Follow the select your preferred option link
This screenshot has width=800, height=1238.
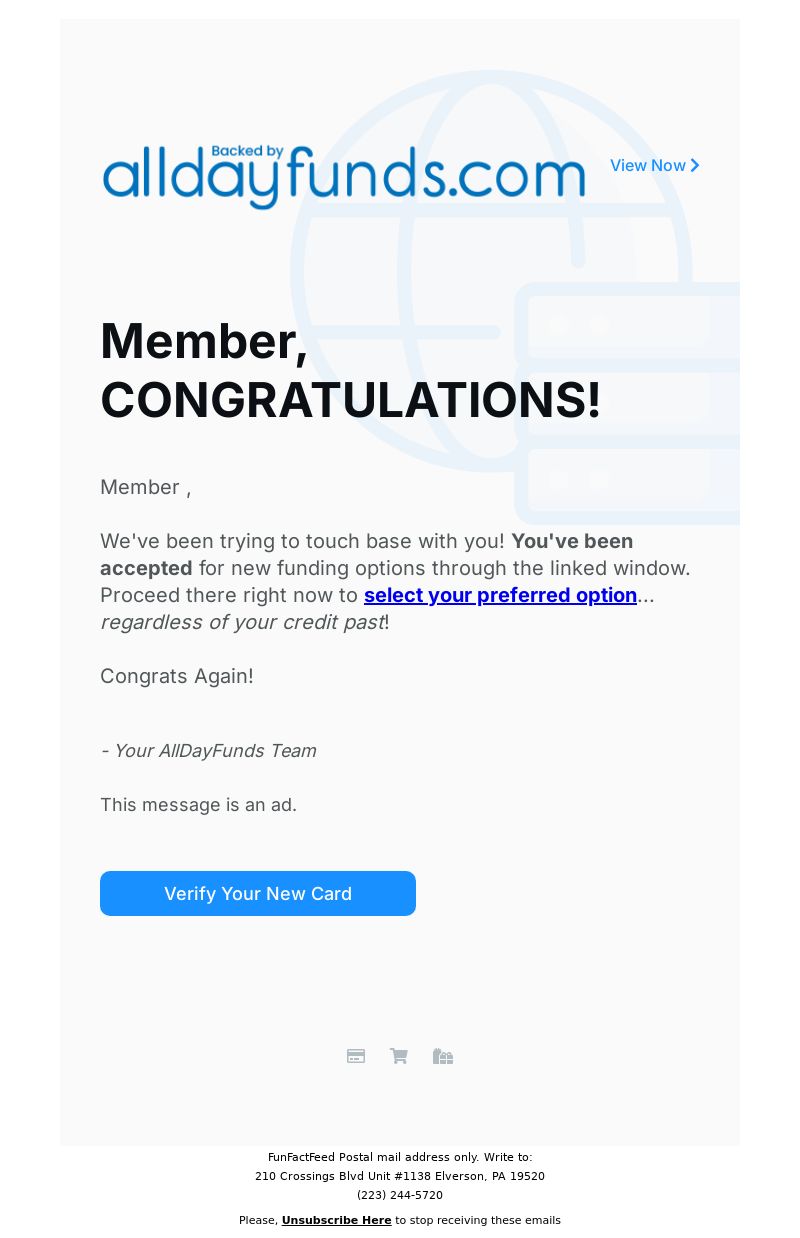[500, 595]
